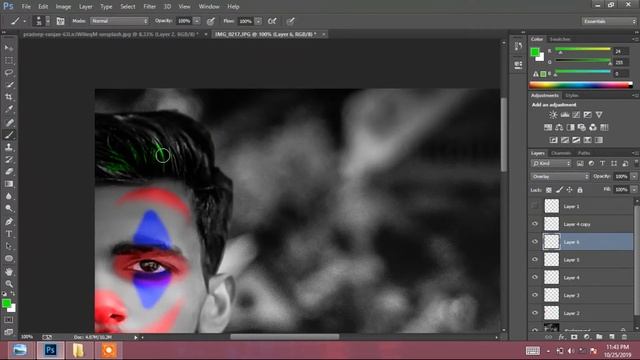The width and height of the screenshot is (640, 360).
Task: Open the brush preset picker arrow
Action: tap(48, 21)
